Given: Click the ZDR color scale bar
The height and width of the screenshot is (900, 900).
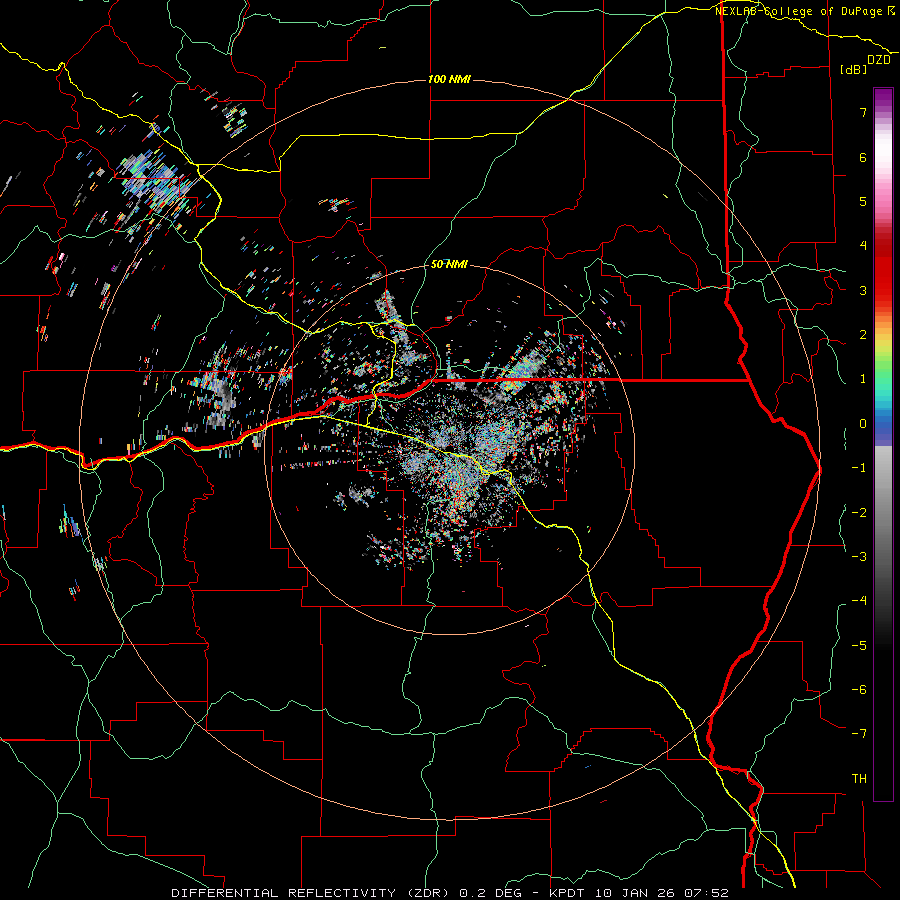Looking at the screenshot, I should (x=883, y=444).
